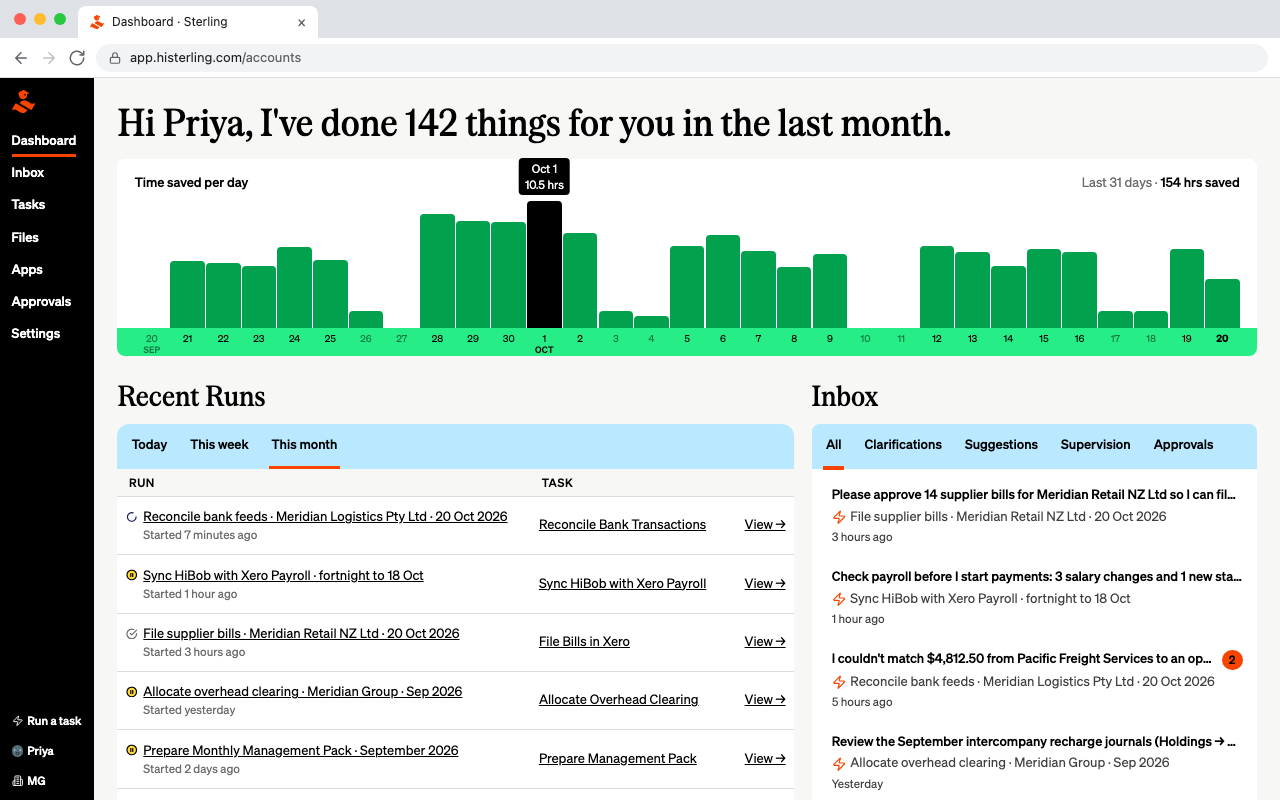
Task: Filter the Inbox by Clarifications
Action: [x=903, y=445]
